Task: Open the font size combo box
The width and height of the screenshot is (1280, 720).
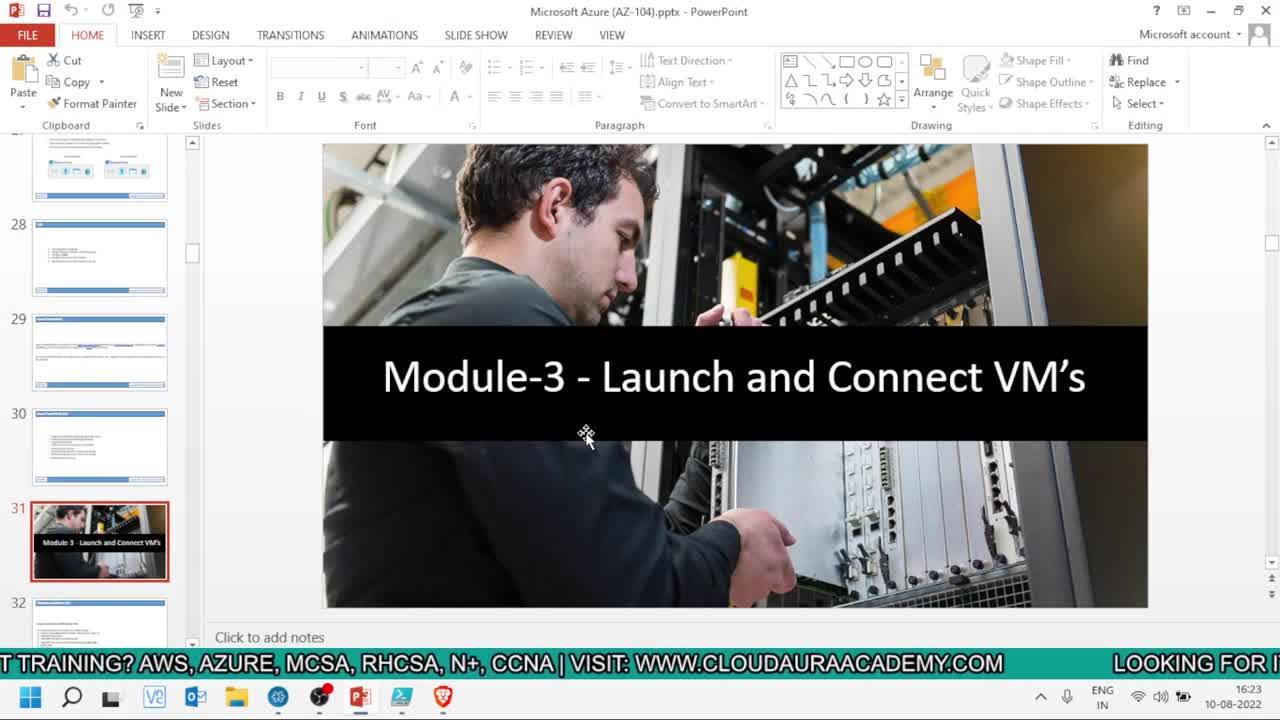Action: [x=385, y=67]
